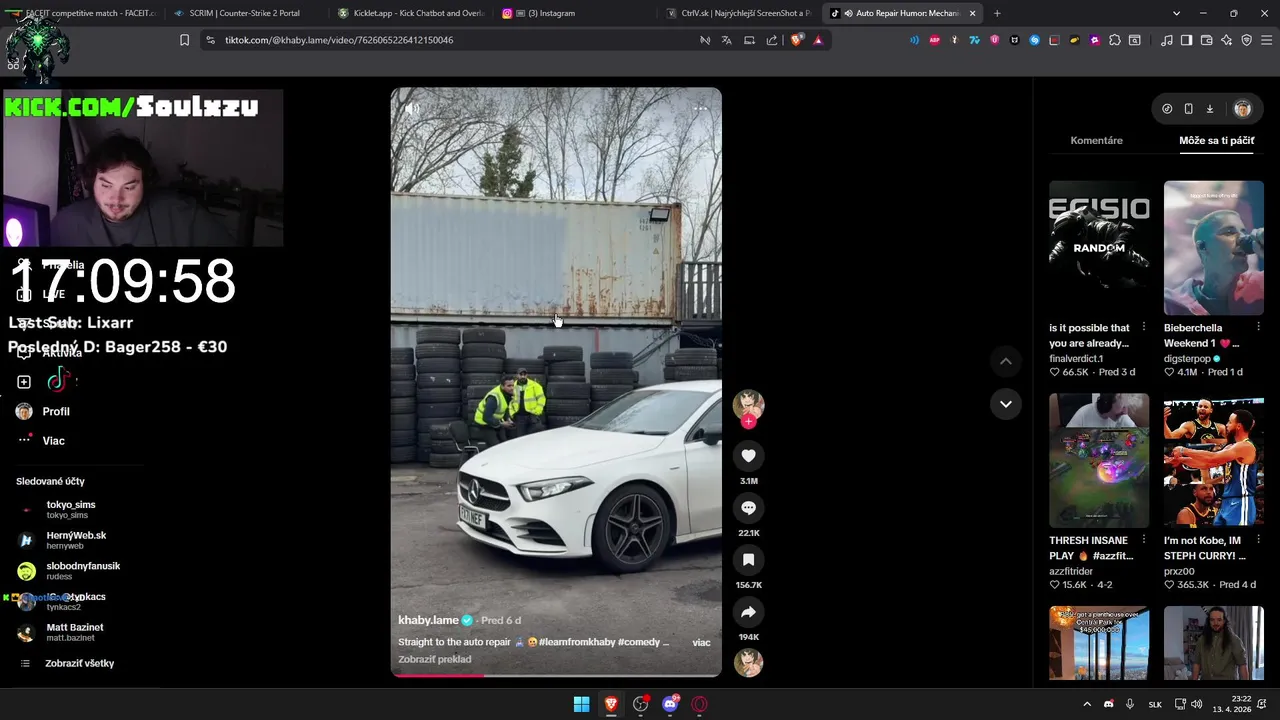Screen dimensions: 1280x720
Task: Open khaby.lame avatar beside the video
Action: (748, 404)
